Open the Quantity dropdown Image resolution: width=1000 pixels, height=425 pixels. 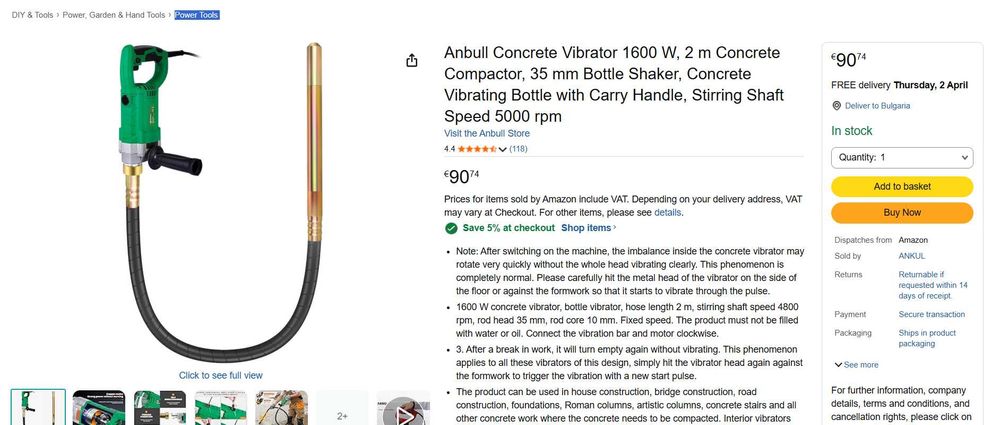point(902,158)
